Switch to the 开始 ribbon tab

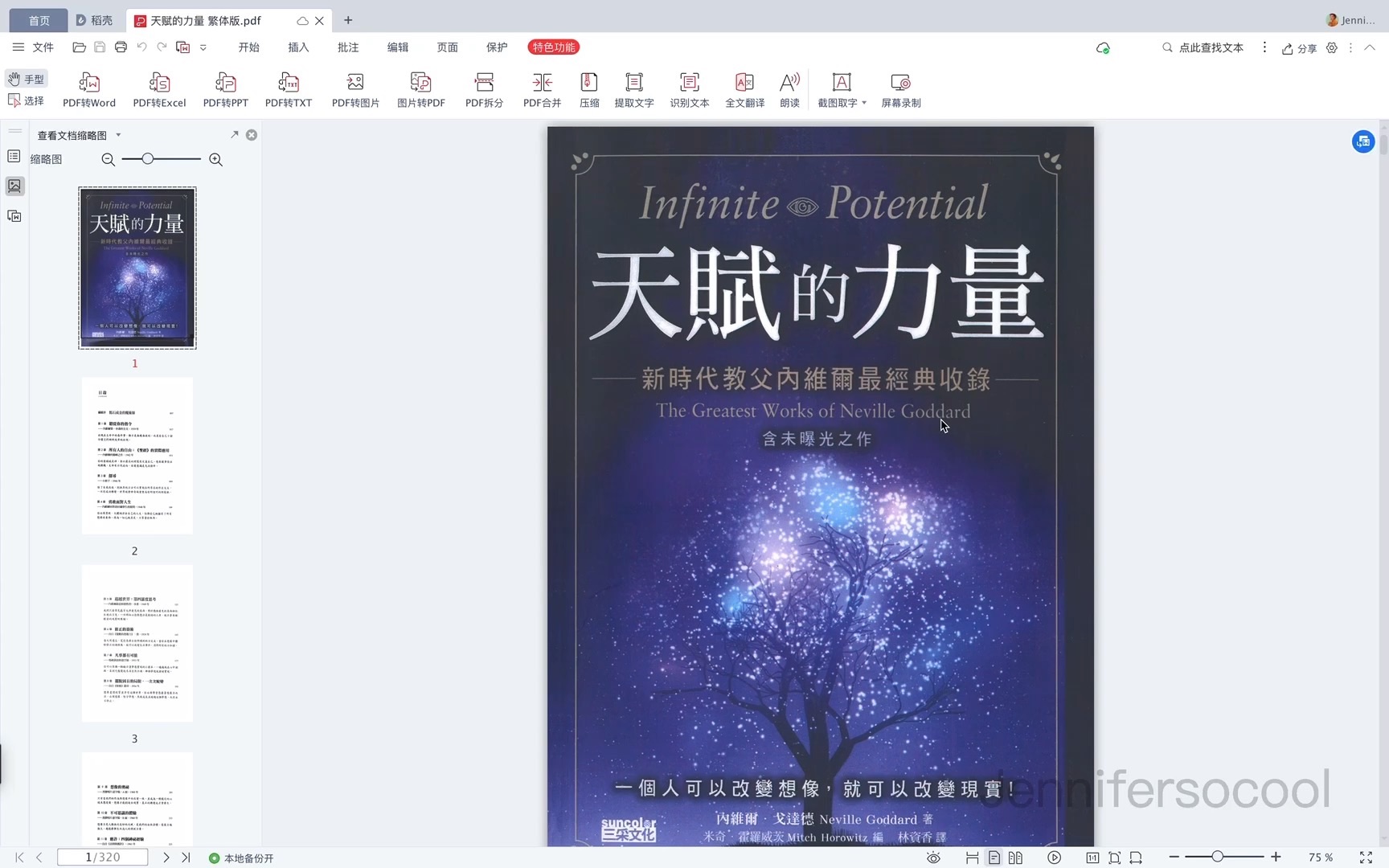248,47
